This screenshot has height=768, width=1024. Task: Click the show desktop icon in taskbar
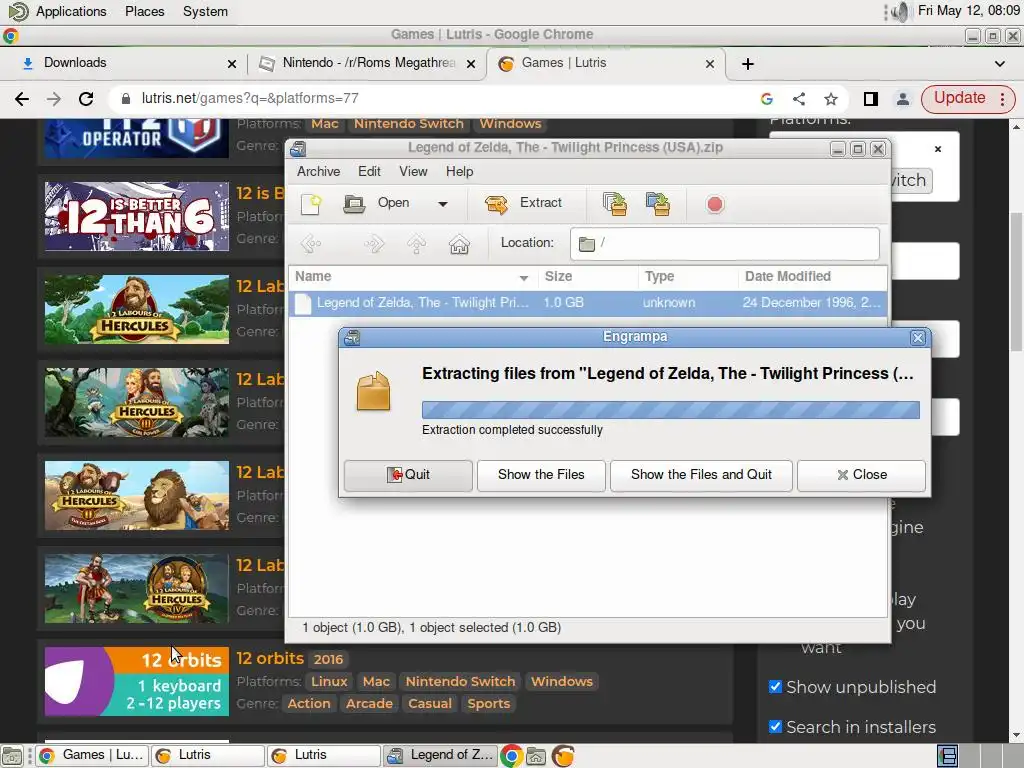[12, 756]
